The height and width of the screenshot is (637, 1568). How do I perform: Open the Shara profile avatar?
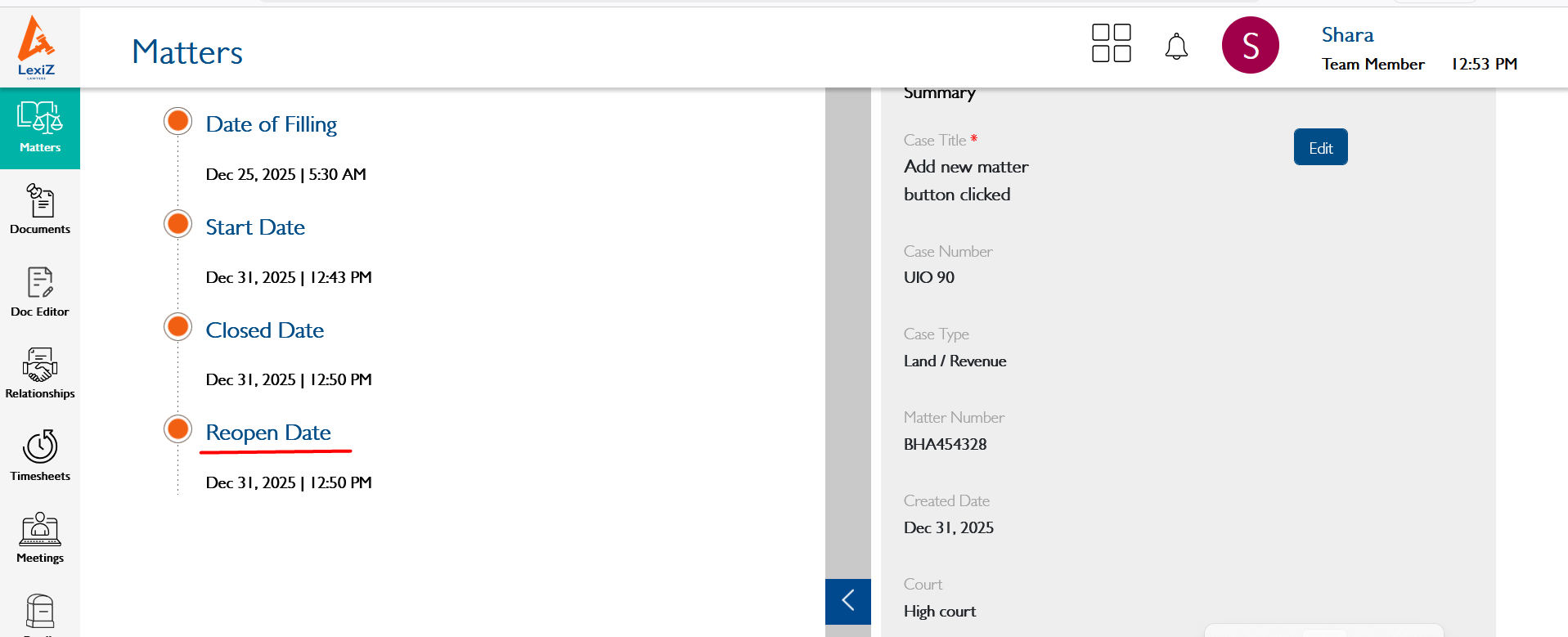pos(1250,45)
